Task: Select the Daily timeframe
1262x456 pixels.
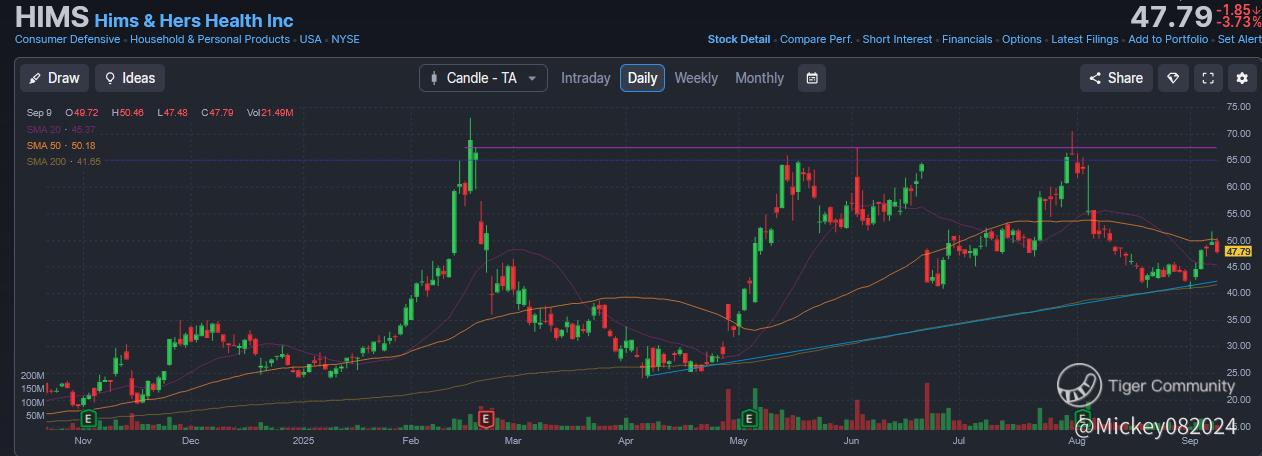Action: click(642, 78)
